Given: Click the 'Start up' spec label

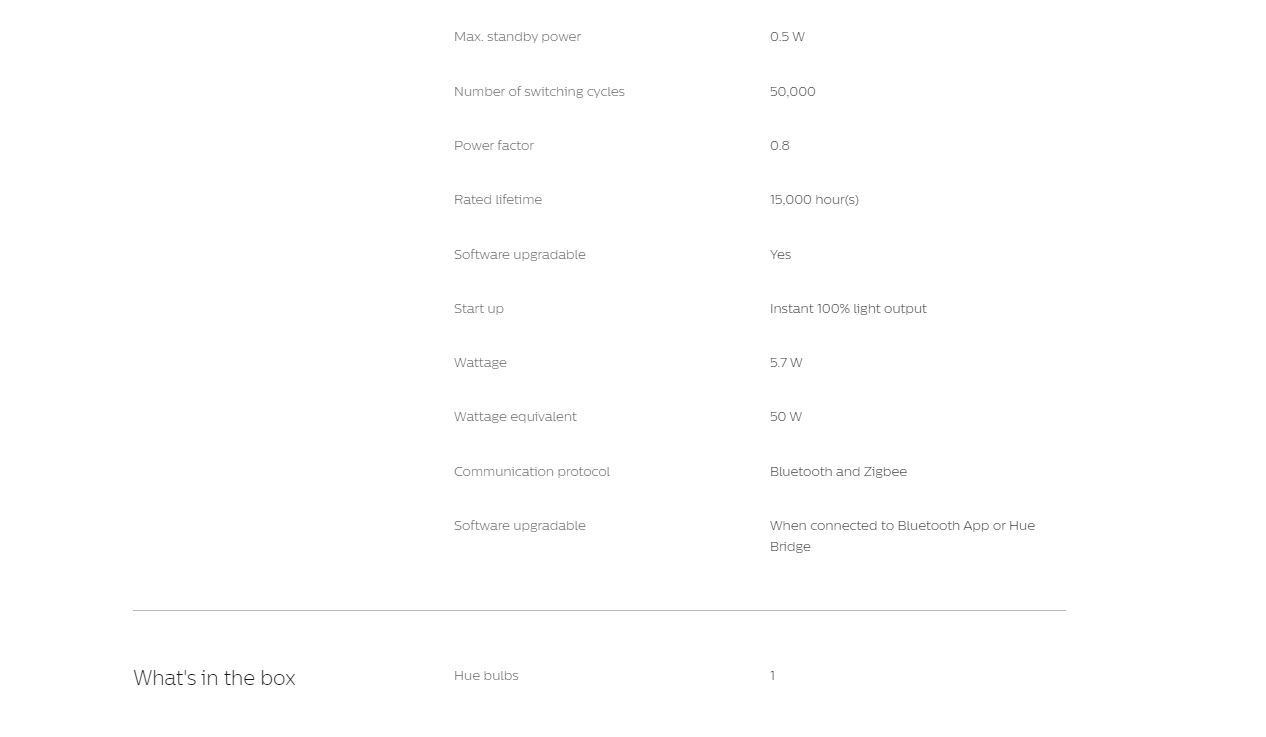Looking at the screenshot, I should (479, 309).
